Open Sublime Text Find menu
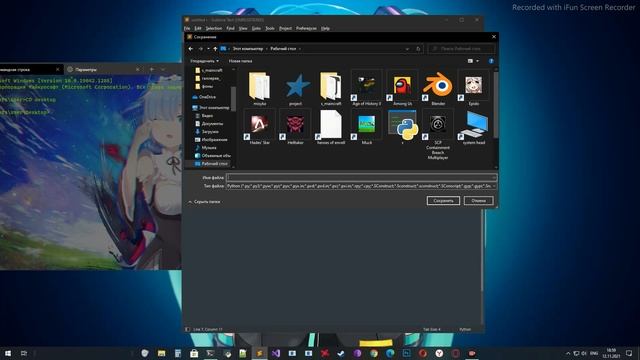 coord(230,28)
